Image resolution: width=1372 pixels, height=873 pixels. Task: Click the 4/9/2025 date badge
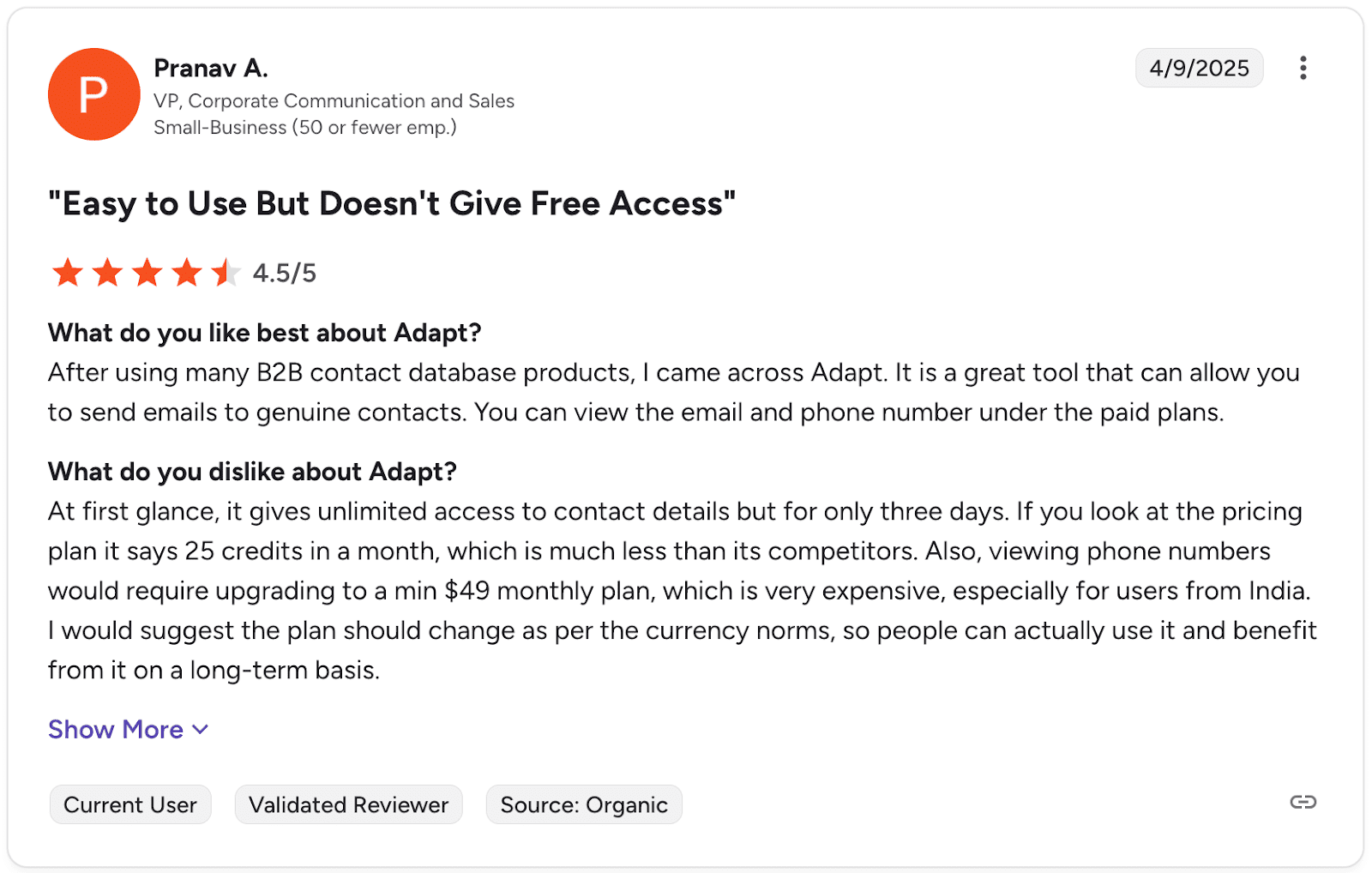pyautogui.click(x=1199, y=68)
